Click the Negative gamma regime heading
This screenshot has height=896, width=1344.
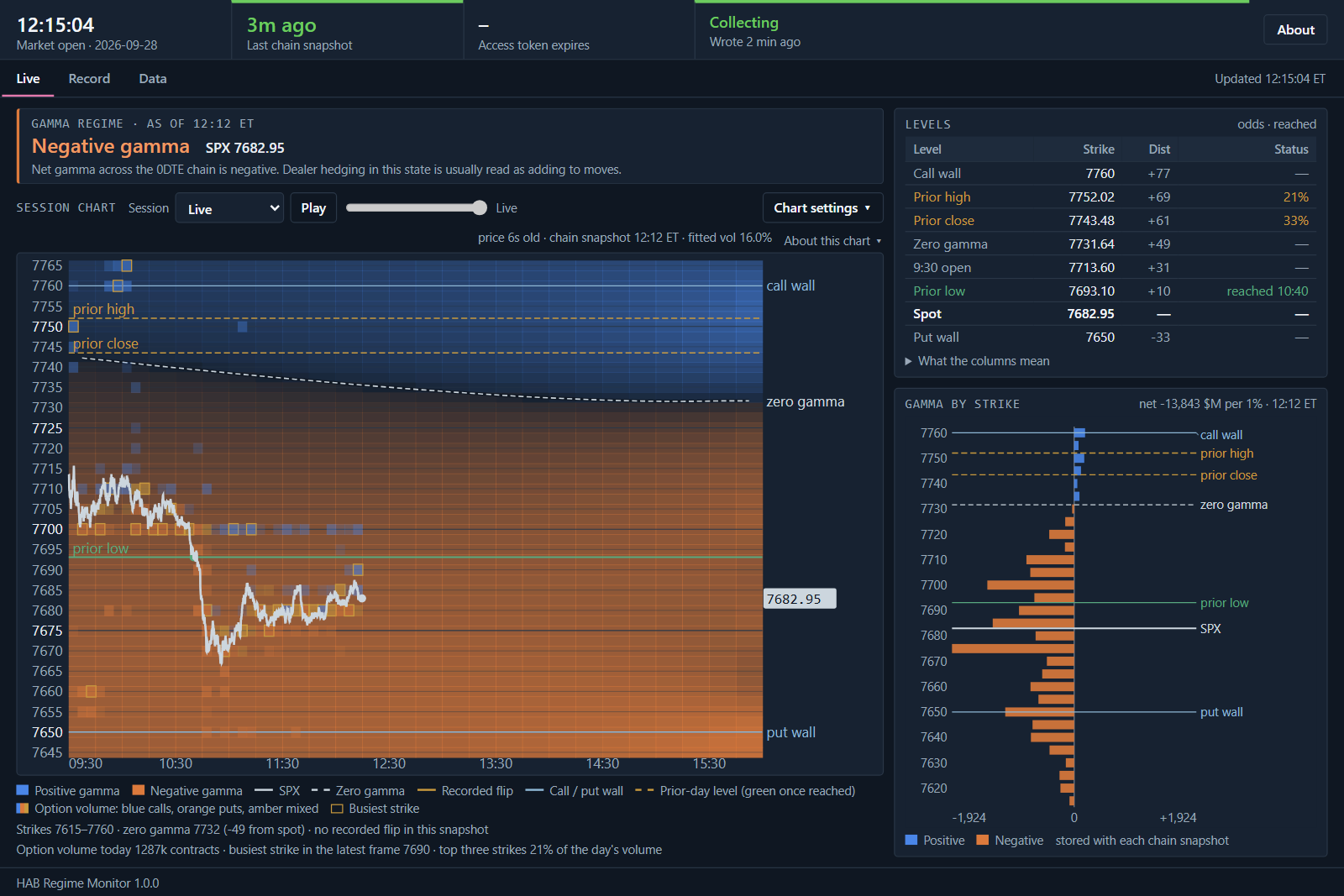[x=111, y=146]
